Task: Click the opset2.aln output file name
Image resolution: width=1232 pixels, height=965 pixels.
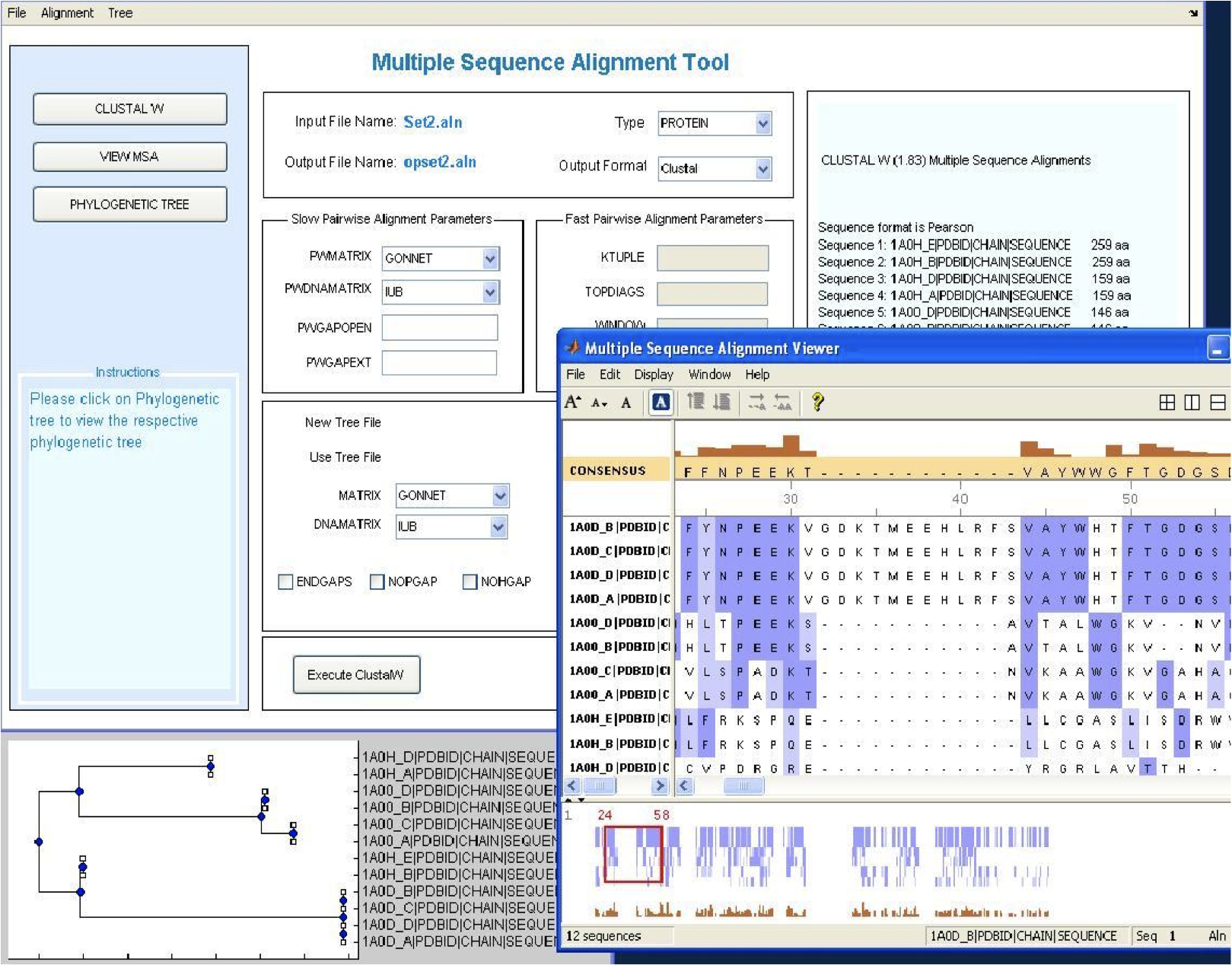Action: pyautogui.click(x=440, y=162)
